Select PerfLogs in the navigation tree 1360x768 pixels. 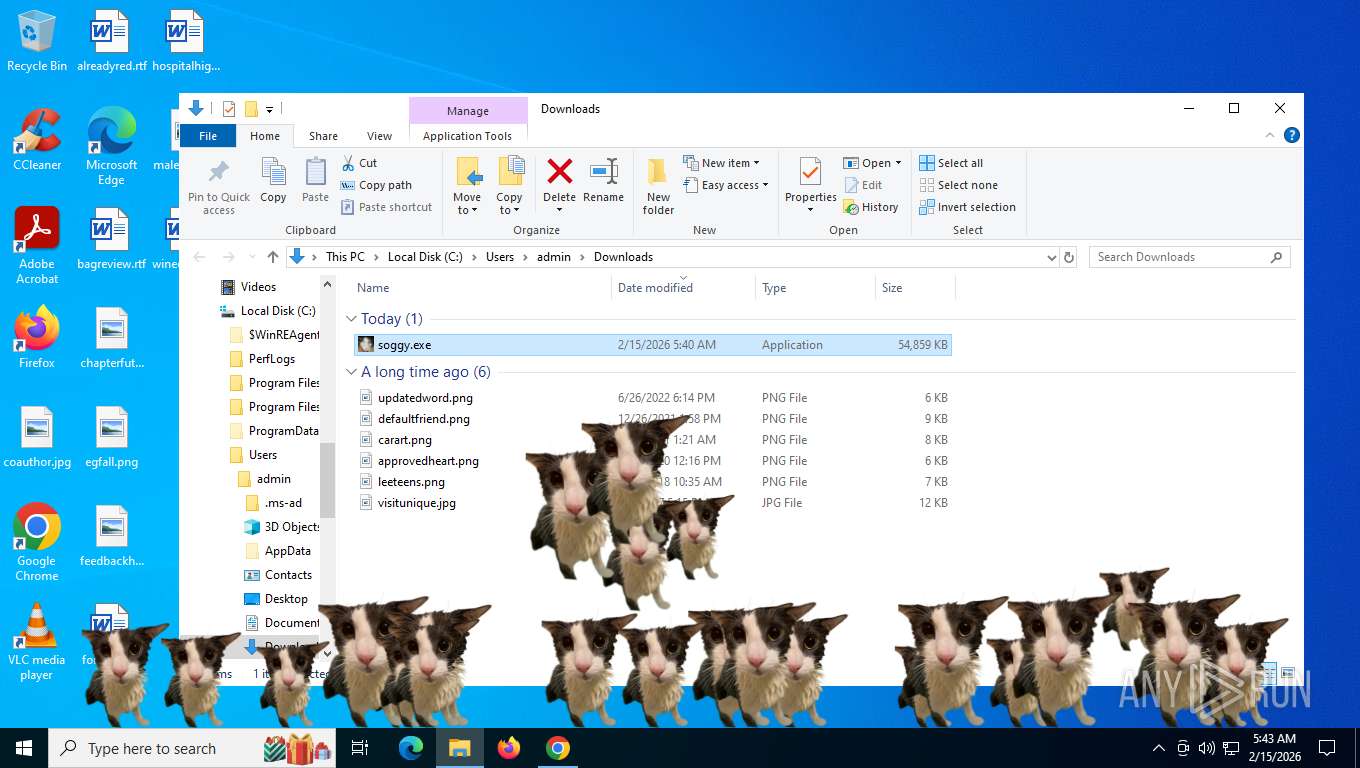pos(271,359)
